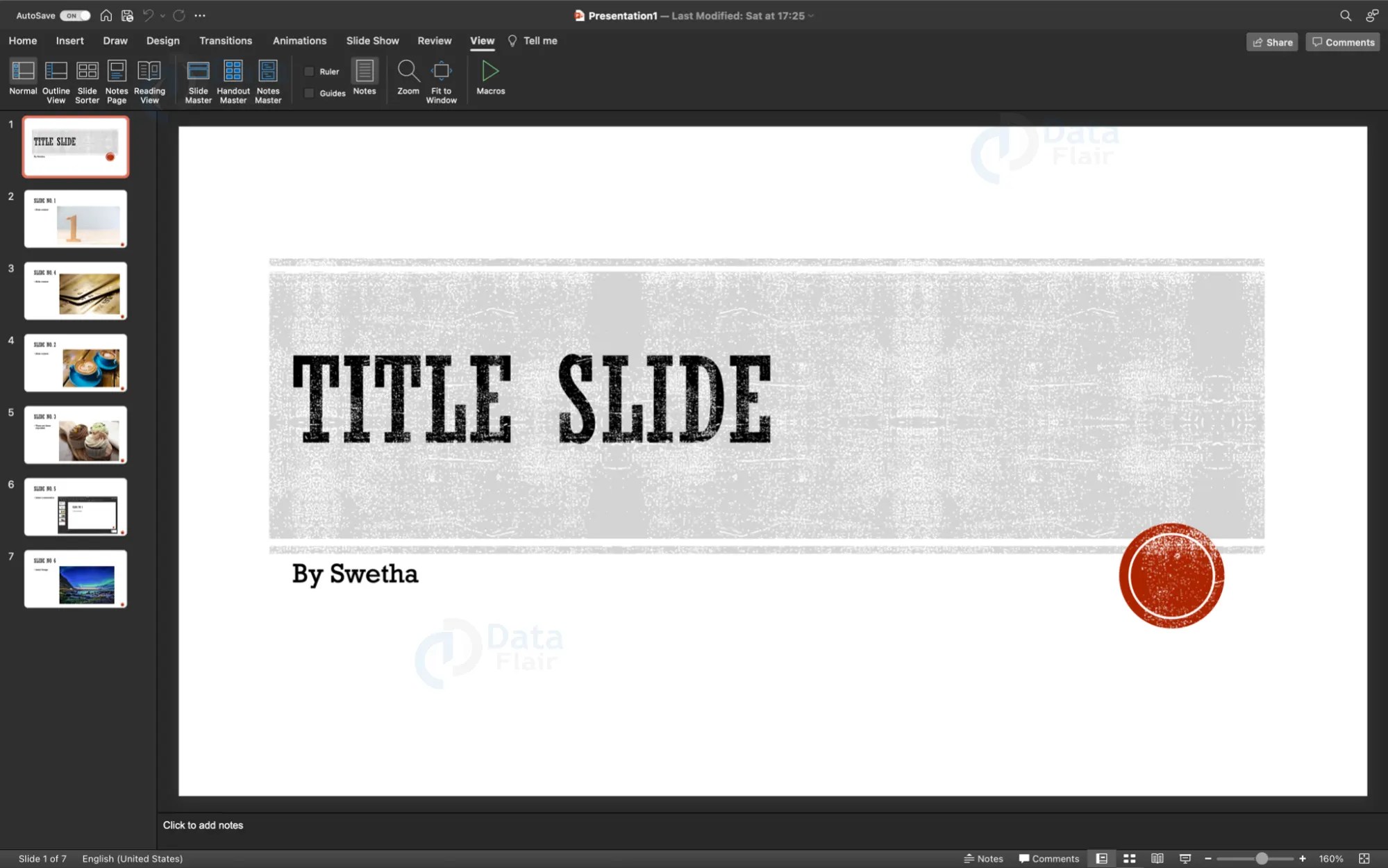Select the Zoom tool in the ribbon
1388x868 pixels.
pyautogui.click(x=408, y=80)
